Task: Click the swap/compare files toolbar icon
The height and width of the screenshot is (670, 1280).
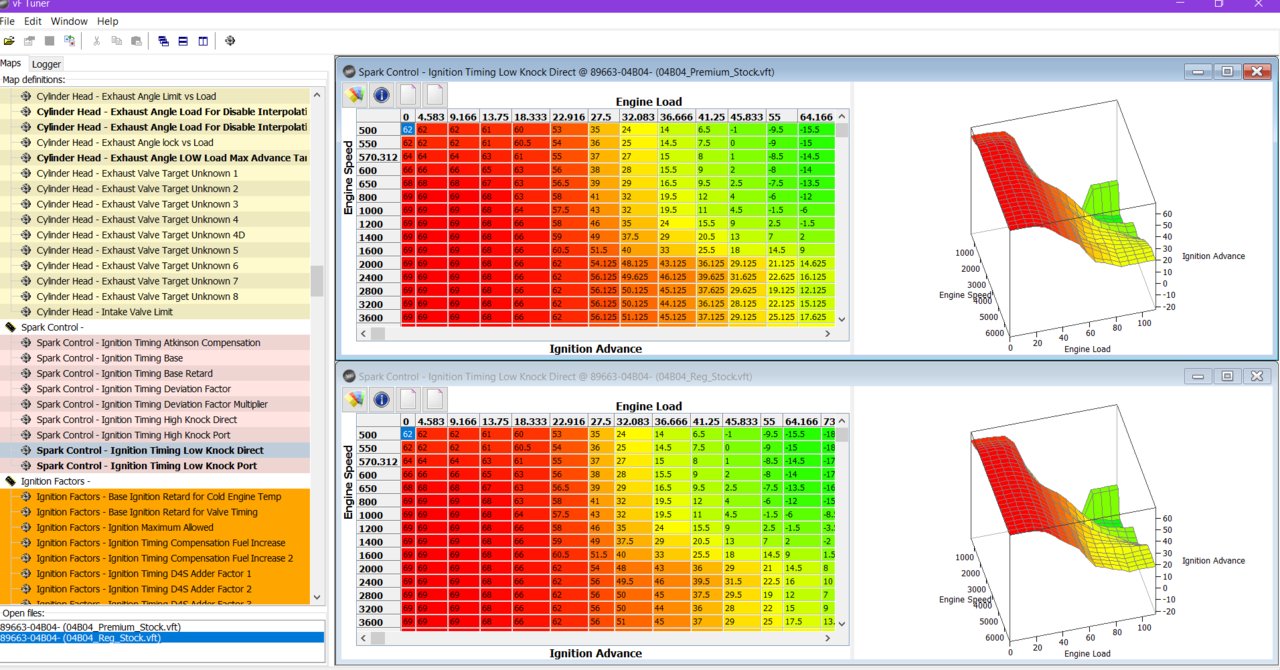Action: 69,41
